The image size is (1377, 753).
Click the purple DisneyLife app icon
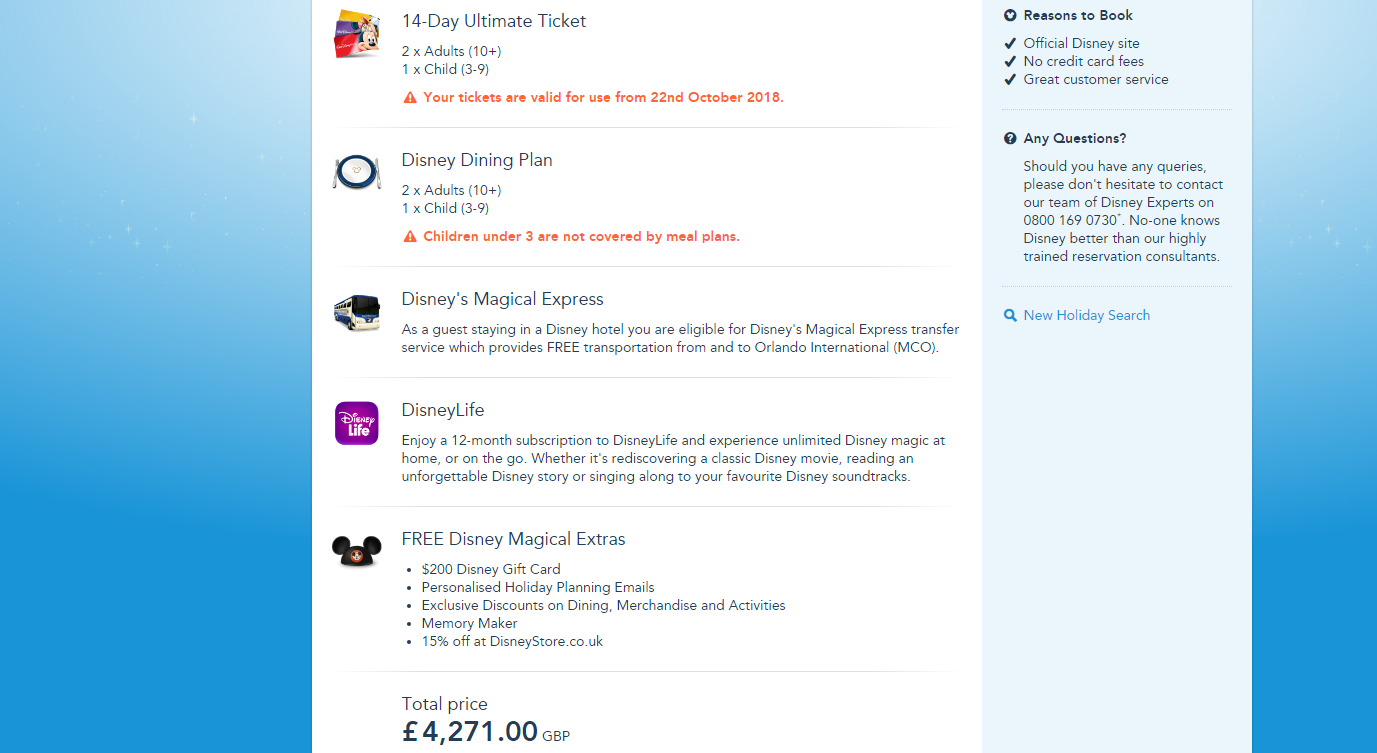356,423
